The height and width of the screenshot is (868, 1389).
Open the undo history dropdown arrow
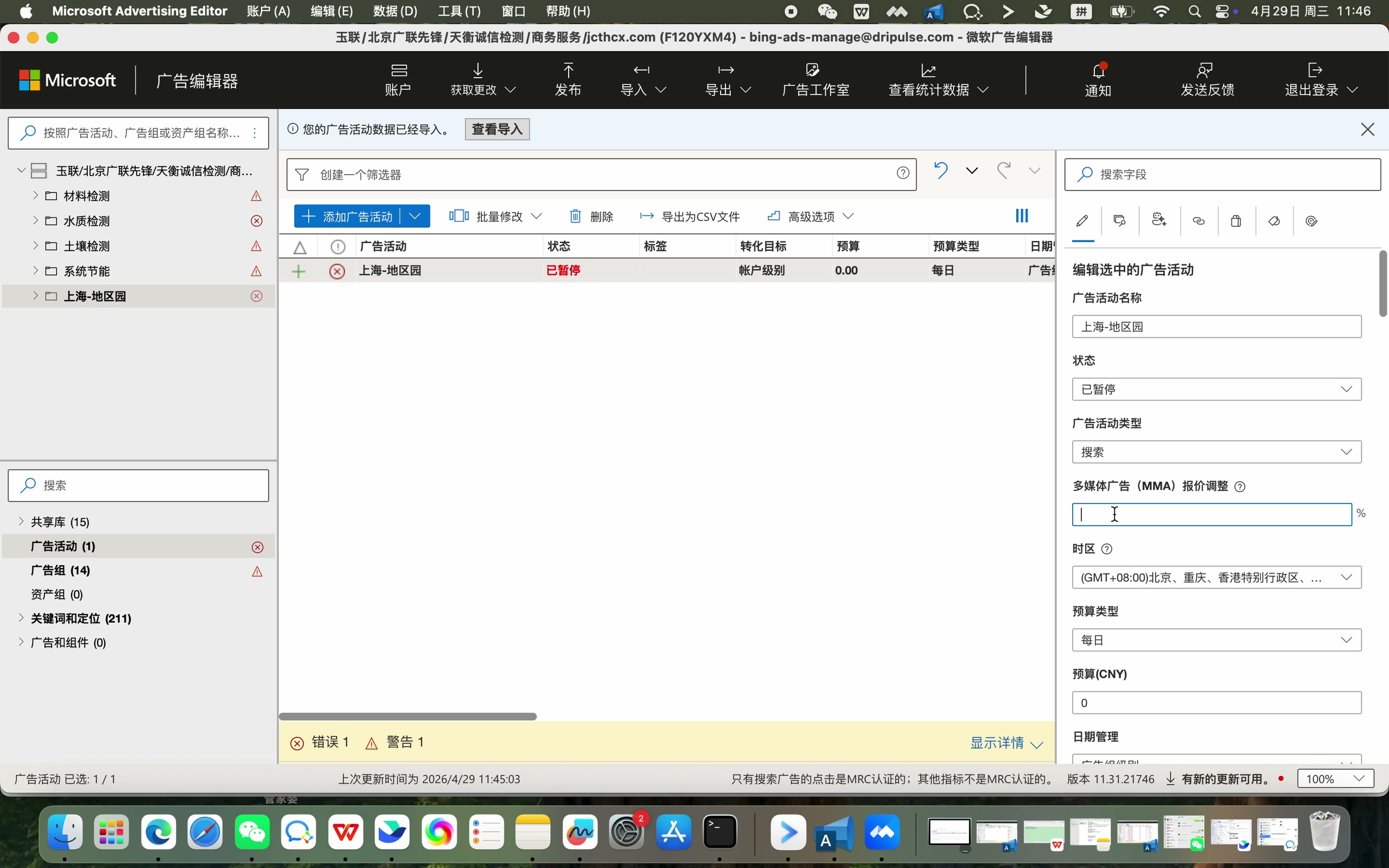(x=972, y=170)
